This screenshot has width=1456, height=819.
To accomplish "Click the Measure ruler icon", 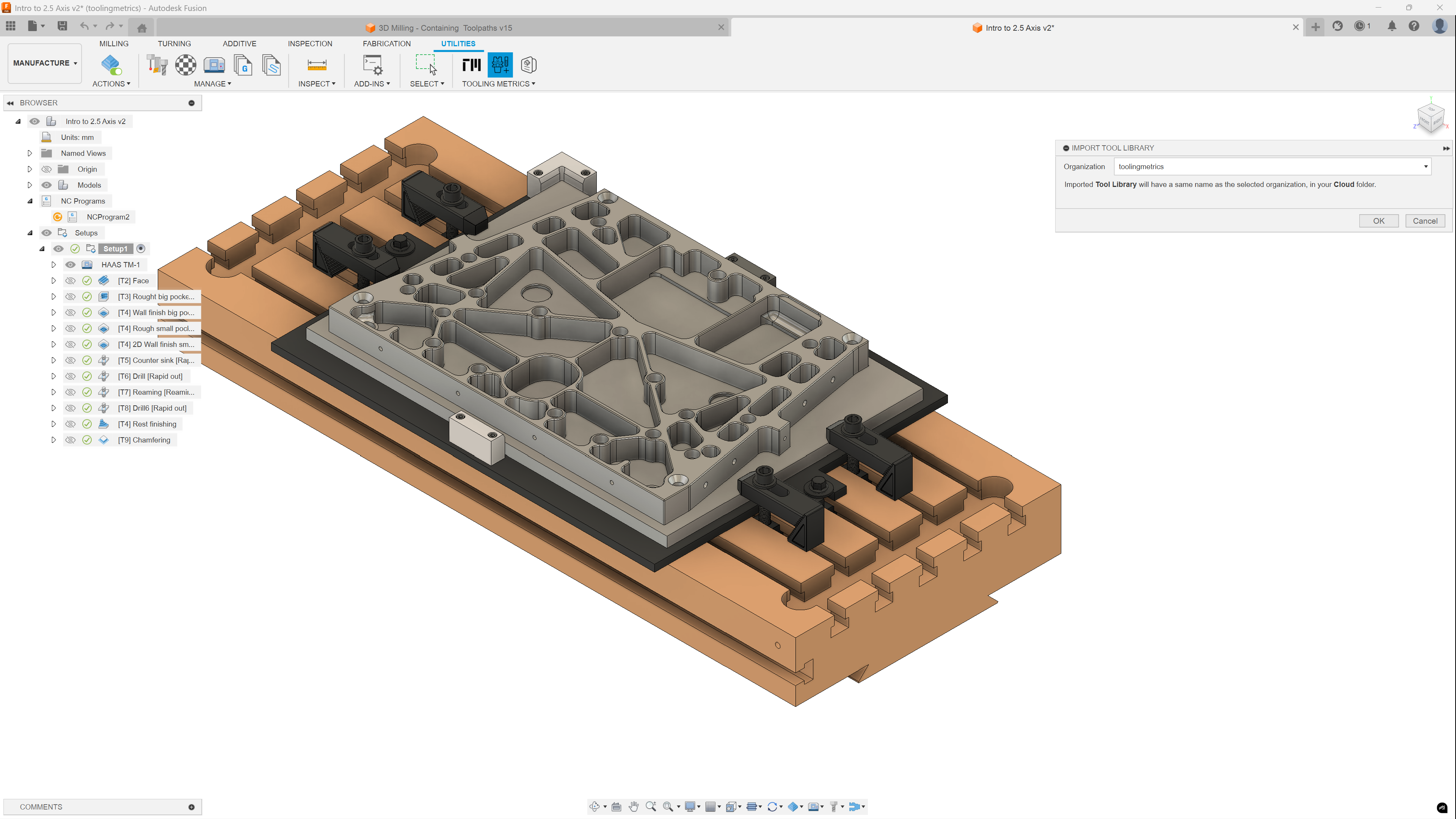I will [317, 65].
